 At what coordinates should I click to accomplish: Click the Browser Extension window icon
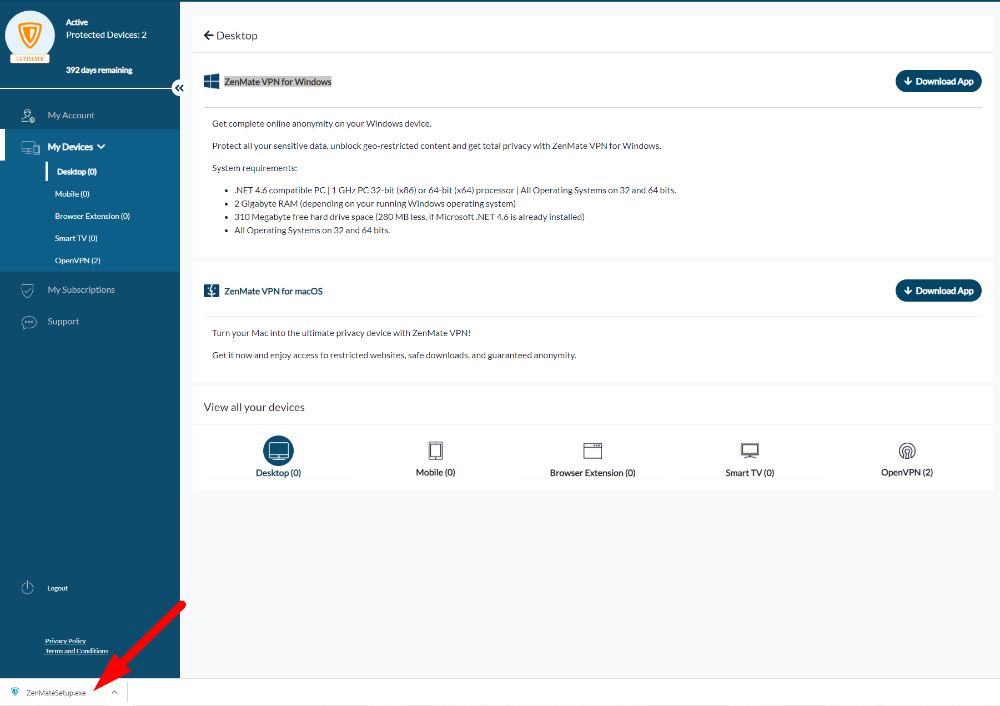pyautogui.click(x=592, y=450)
